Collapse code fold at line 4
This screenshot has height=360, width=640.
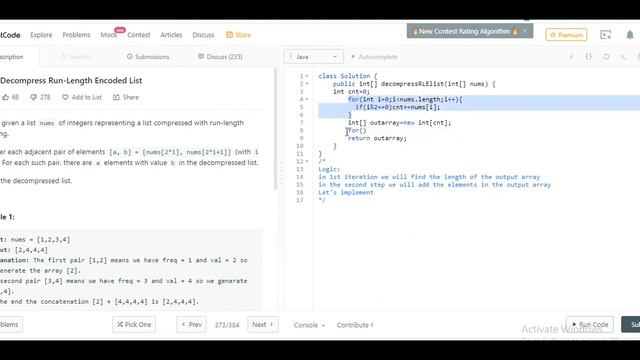(x=307, y=100)
